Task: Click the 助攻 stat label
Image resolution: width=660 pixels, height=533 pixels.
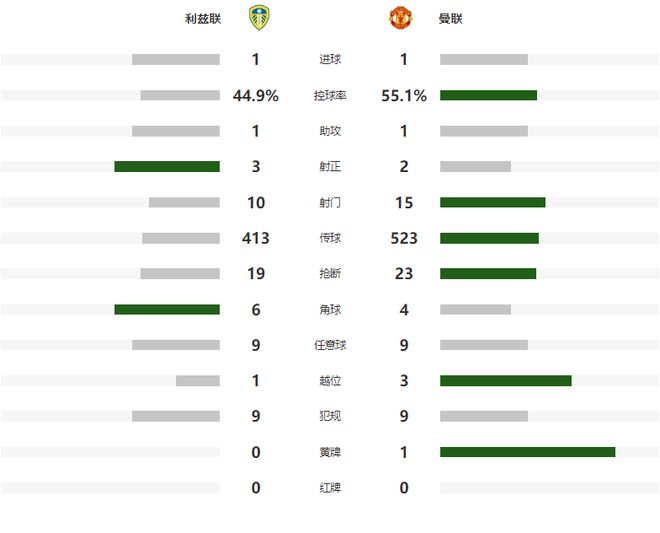Action: tap(329, 131)
